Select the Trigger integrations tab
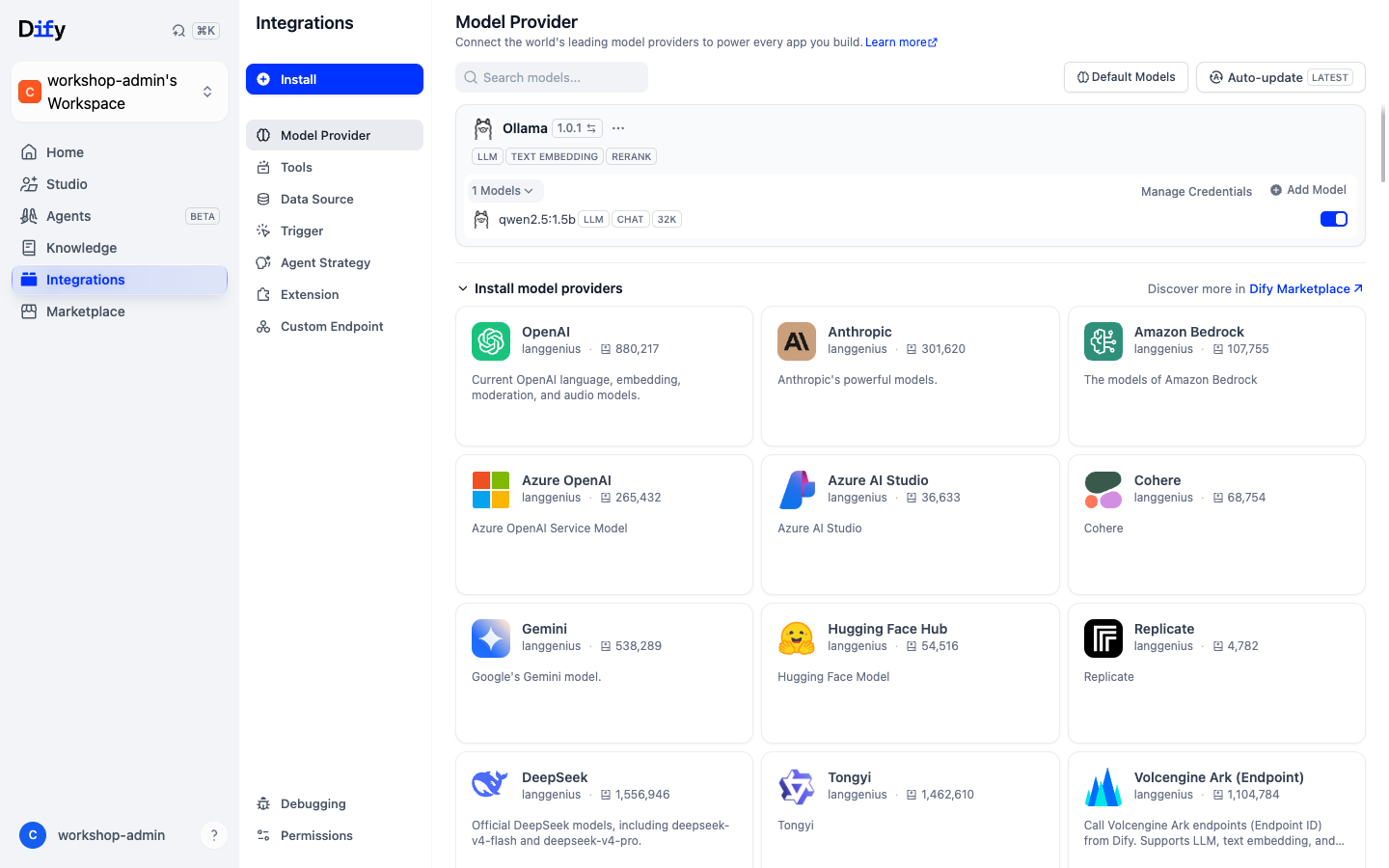Image resolution: width=1389 pixels, height=868 pixels. pyautogui.click(x=335, y=231)
